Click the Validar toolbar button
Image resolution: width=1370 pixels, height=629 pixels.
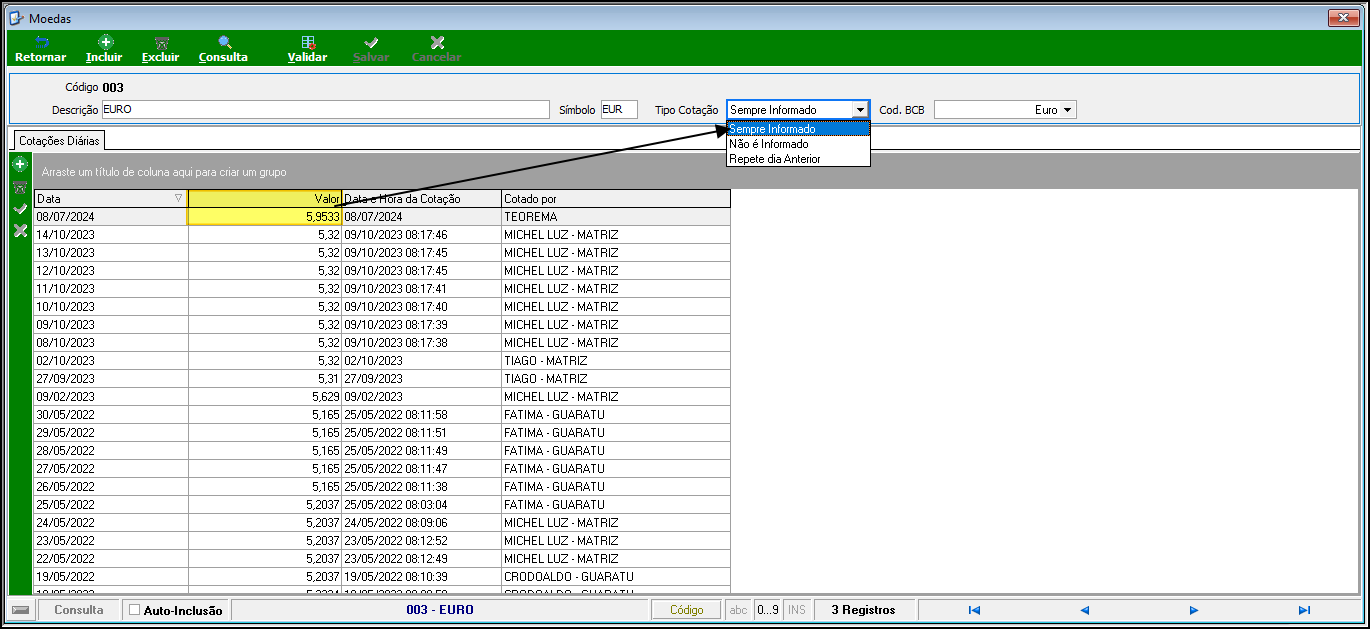click(307, 50)
